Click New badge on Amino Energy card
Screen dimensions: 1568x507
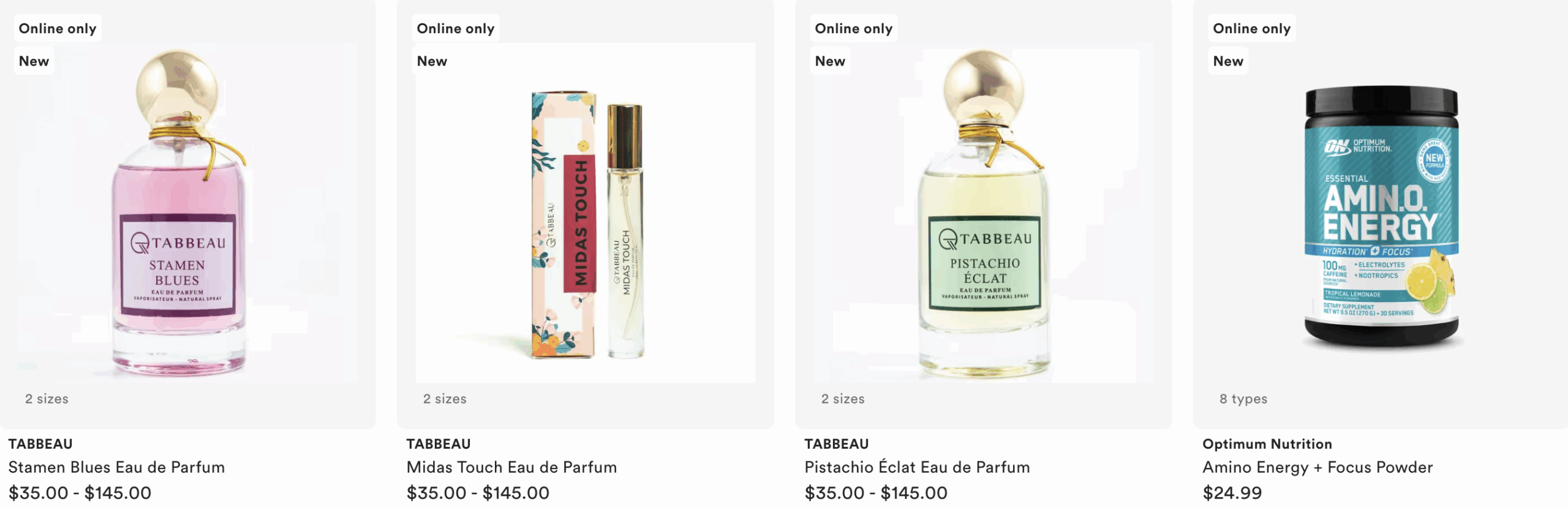pos(1228,61)
